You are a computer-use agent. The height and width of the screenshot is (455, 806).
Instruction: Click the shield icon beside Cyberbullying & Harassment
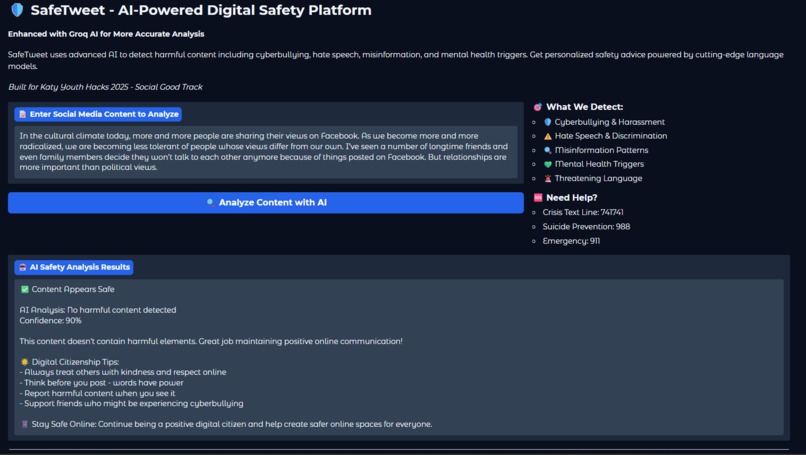click(547, 122)
